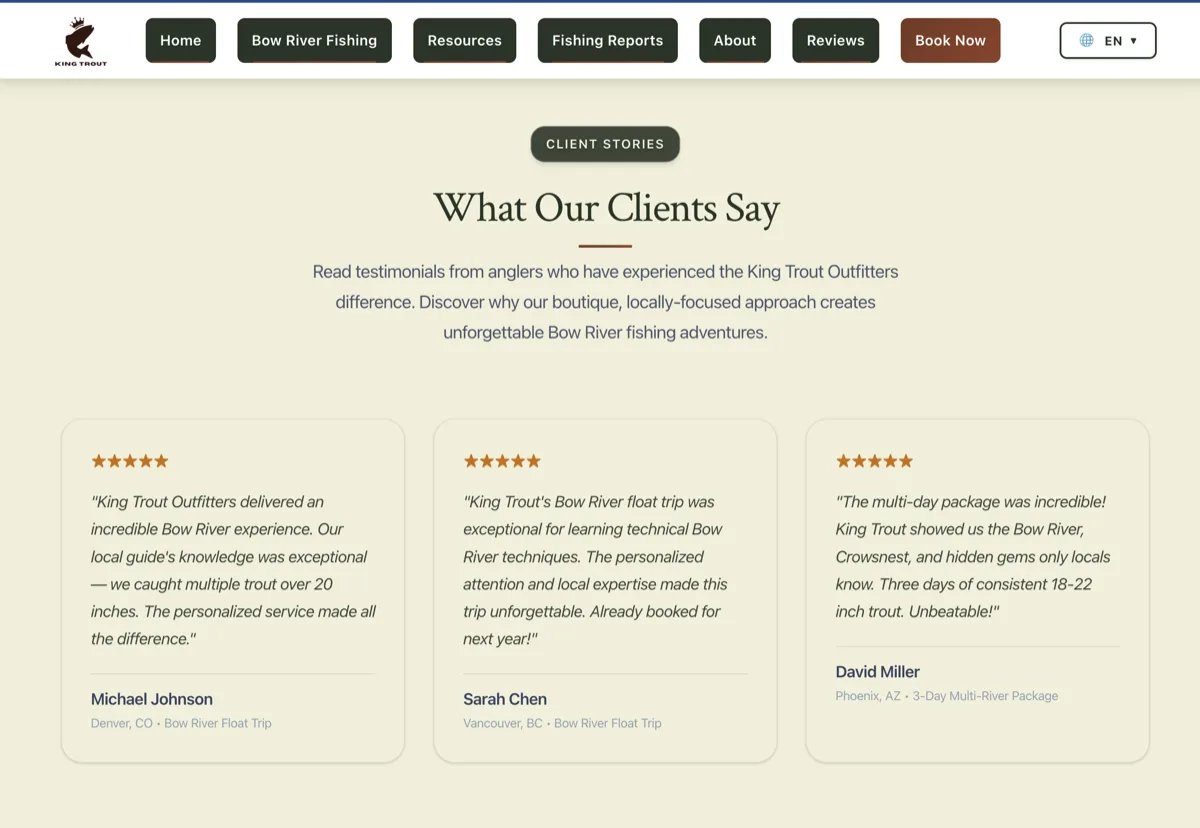Click the last star in Sarah Chen's rating

[533, 461]
